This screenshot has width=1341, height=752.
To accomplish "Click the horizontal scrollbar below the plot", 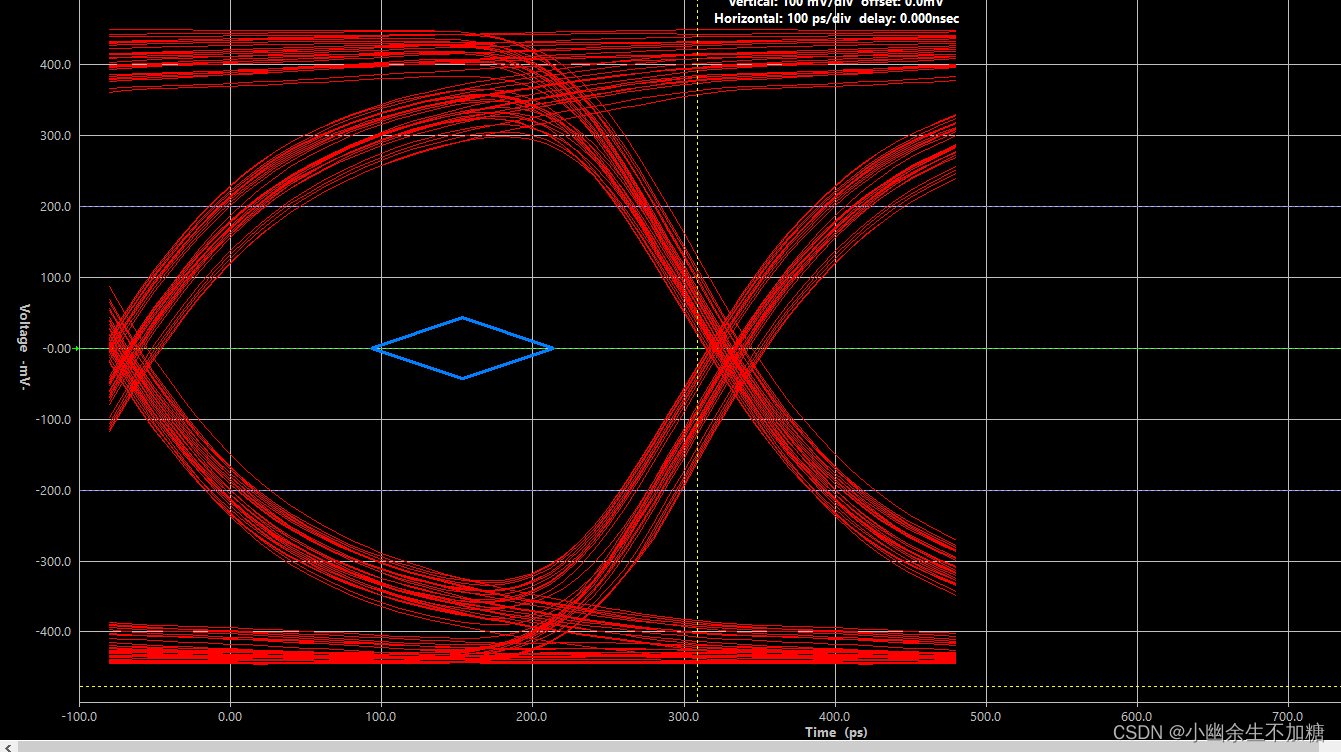I will tap(670, 746).
